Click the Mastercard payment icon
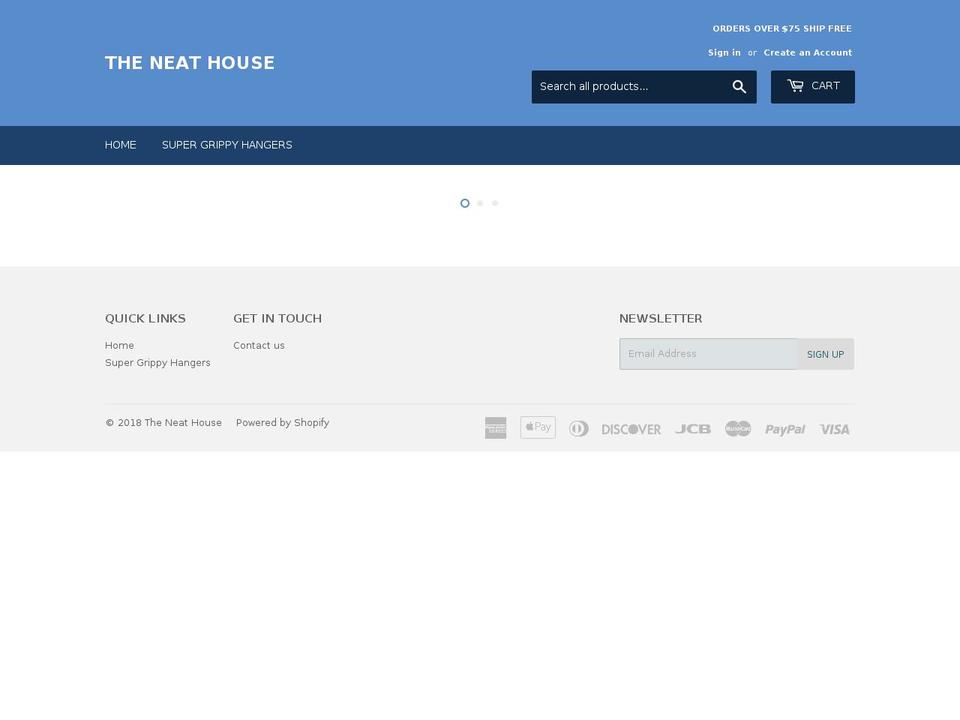The height and width of the screenshot is (720, 960). (x=738, y=429)
